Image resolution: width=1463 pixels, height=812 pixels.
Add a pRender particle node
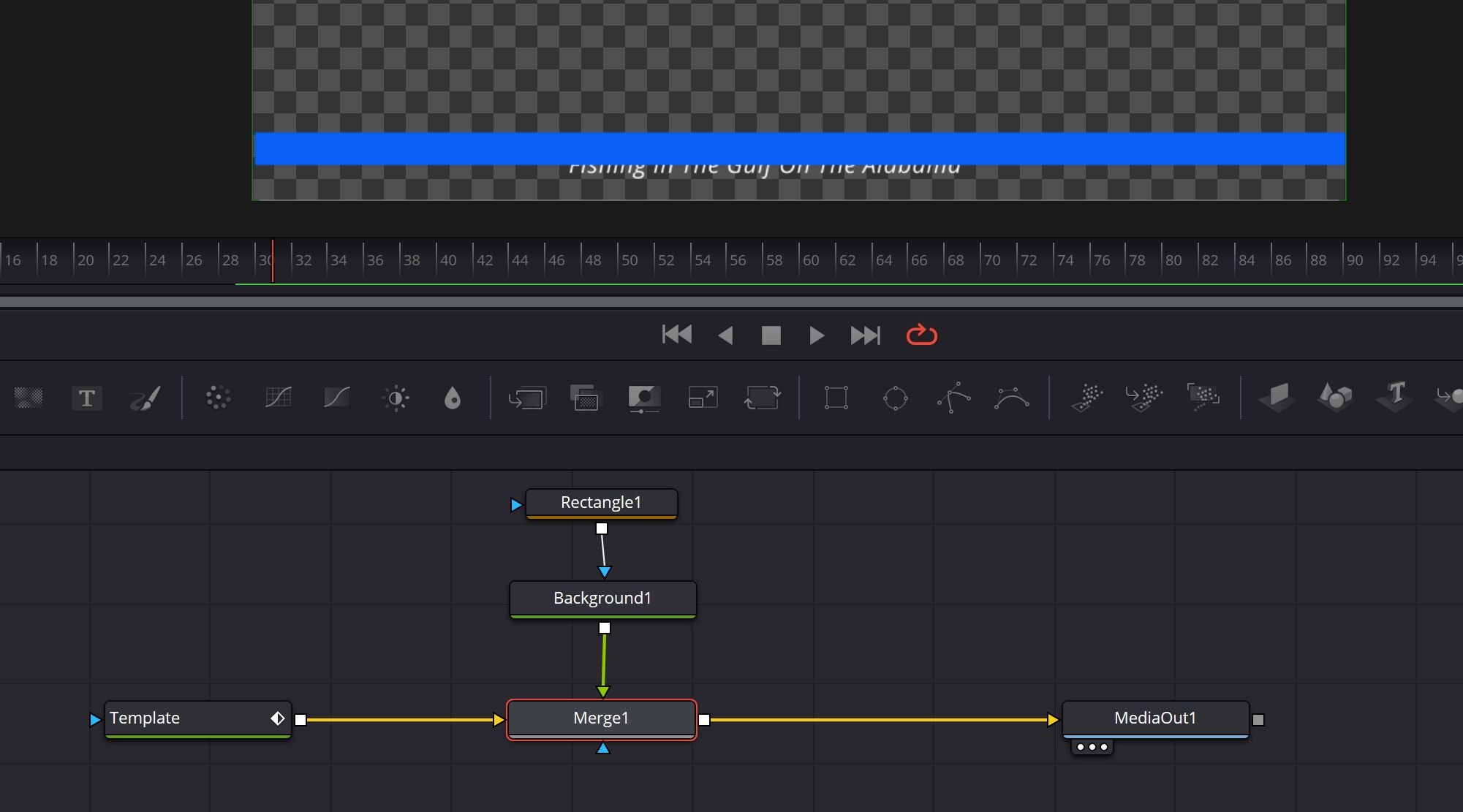(1203, 398)
